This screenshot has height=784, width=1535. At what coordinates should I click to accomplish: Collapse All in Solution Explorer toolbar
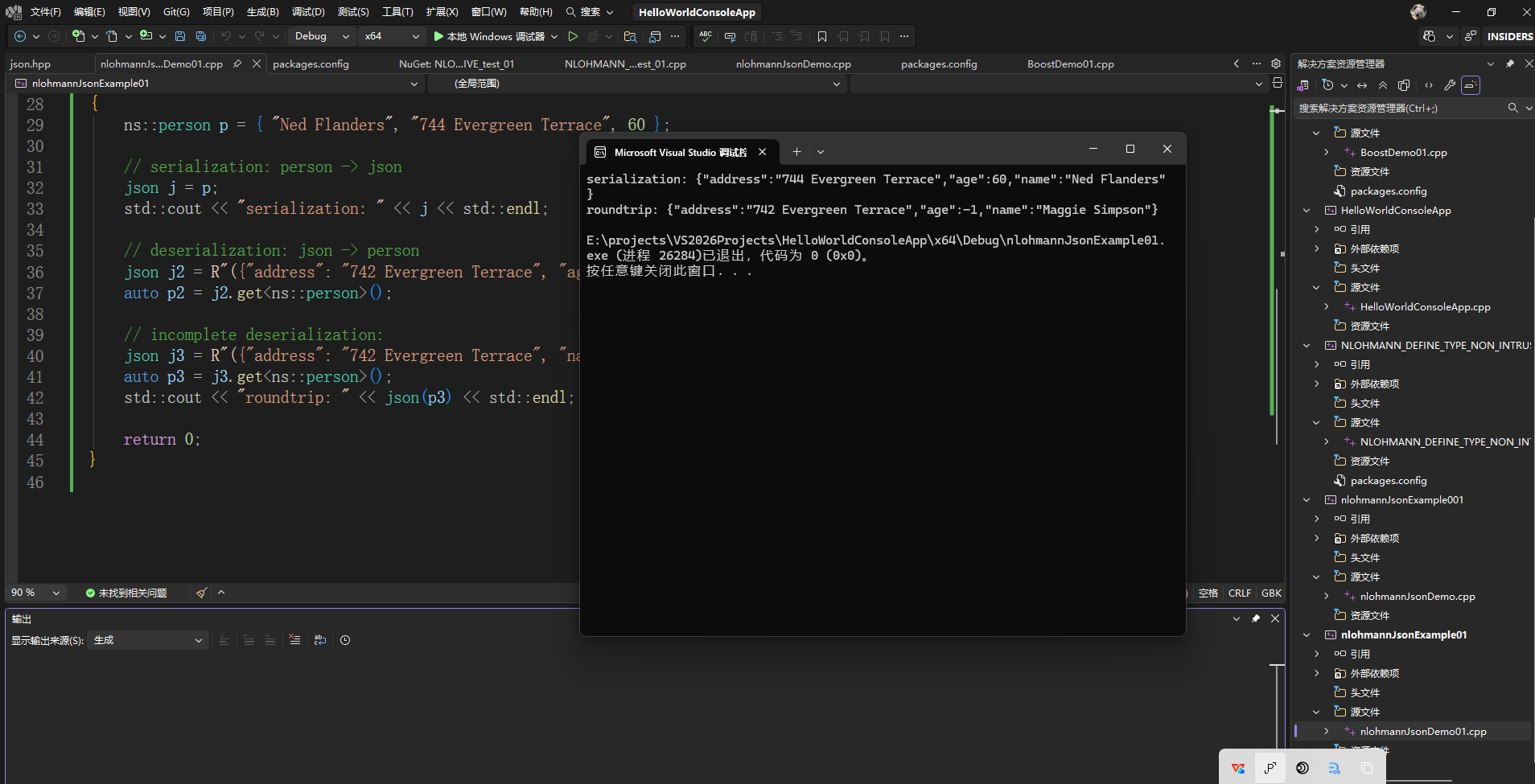1383,85
